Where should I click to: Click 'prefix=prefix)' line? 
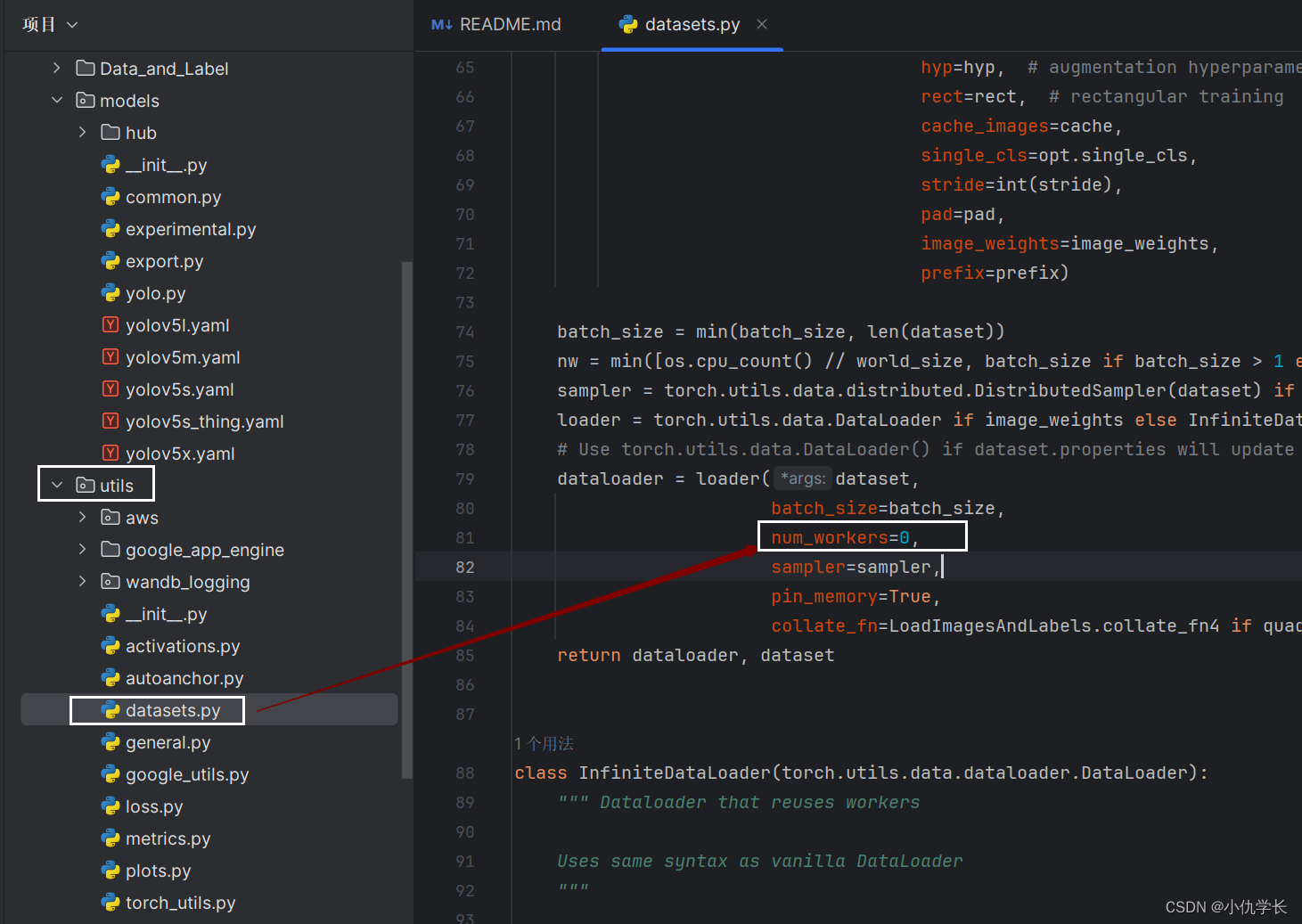[995, 274]
